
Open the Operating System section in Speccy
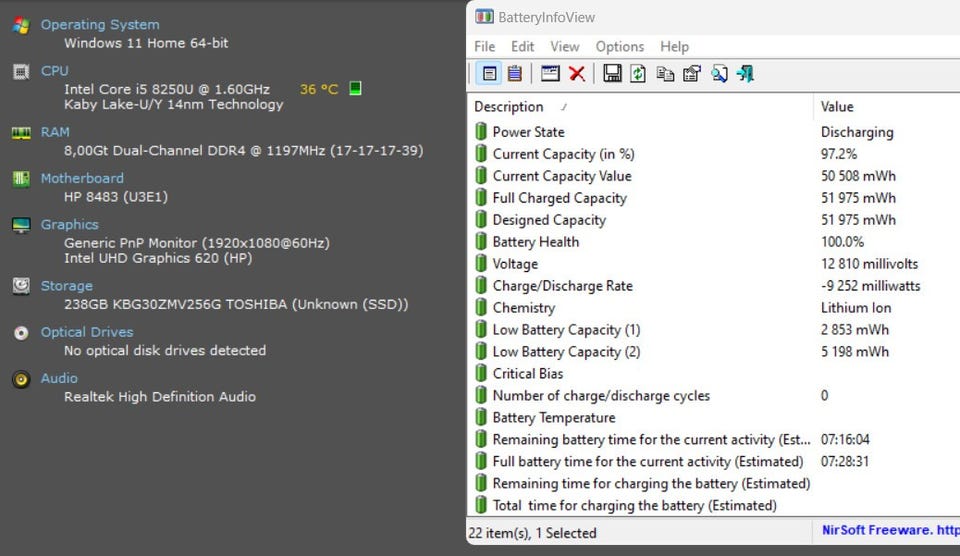click(x=100, y=24)
